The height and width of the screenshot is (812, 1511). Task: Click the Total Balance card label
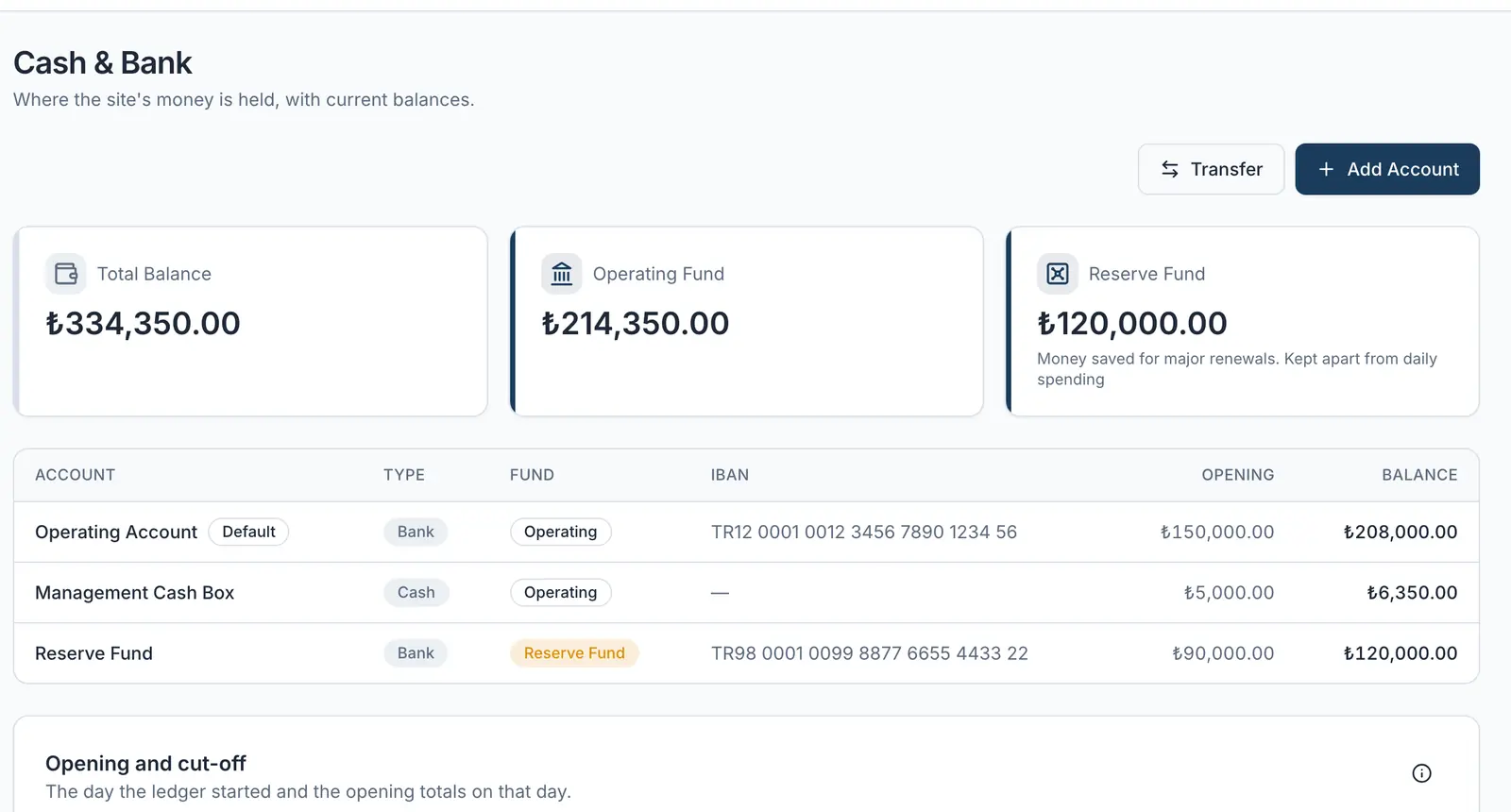click(154, 274)
